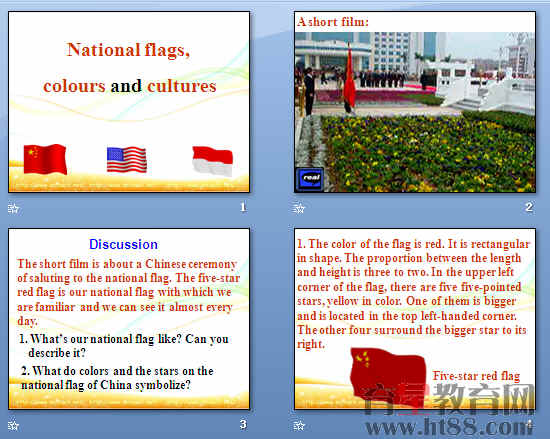
Task: Click the 'A short film:' title text
Action: [333, 22]
